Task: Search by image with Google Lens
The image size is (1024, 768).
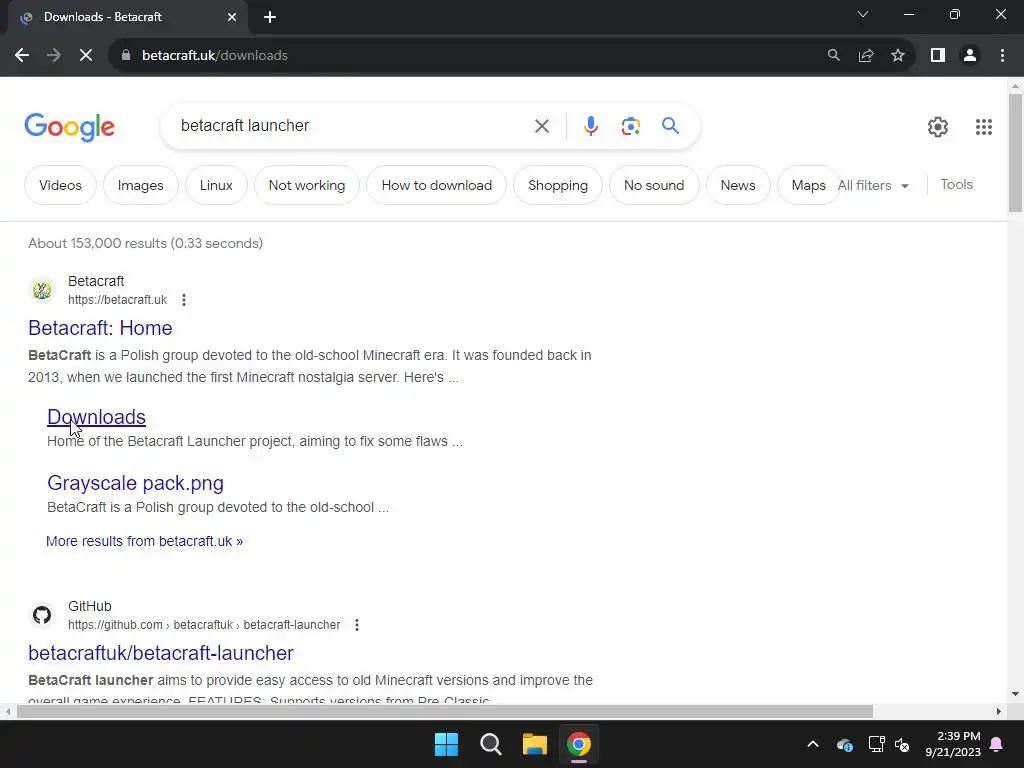Action: [630, 126]
